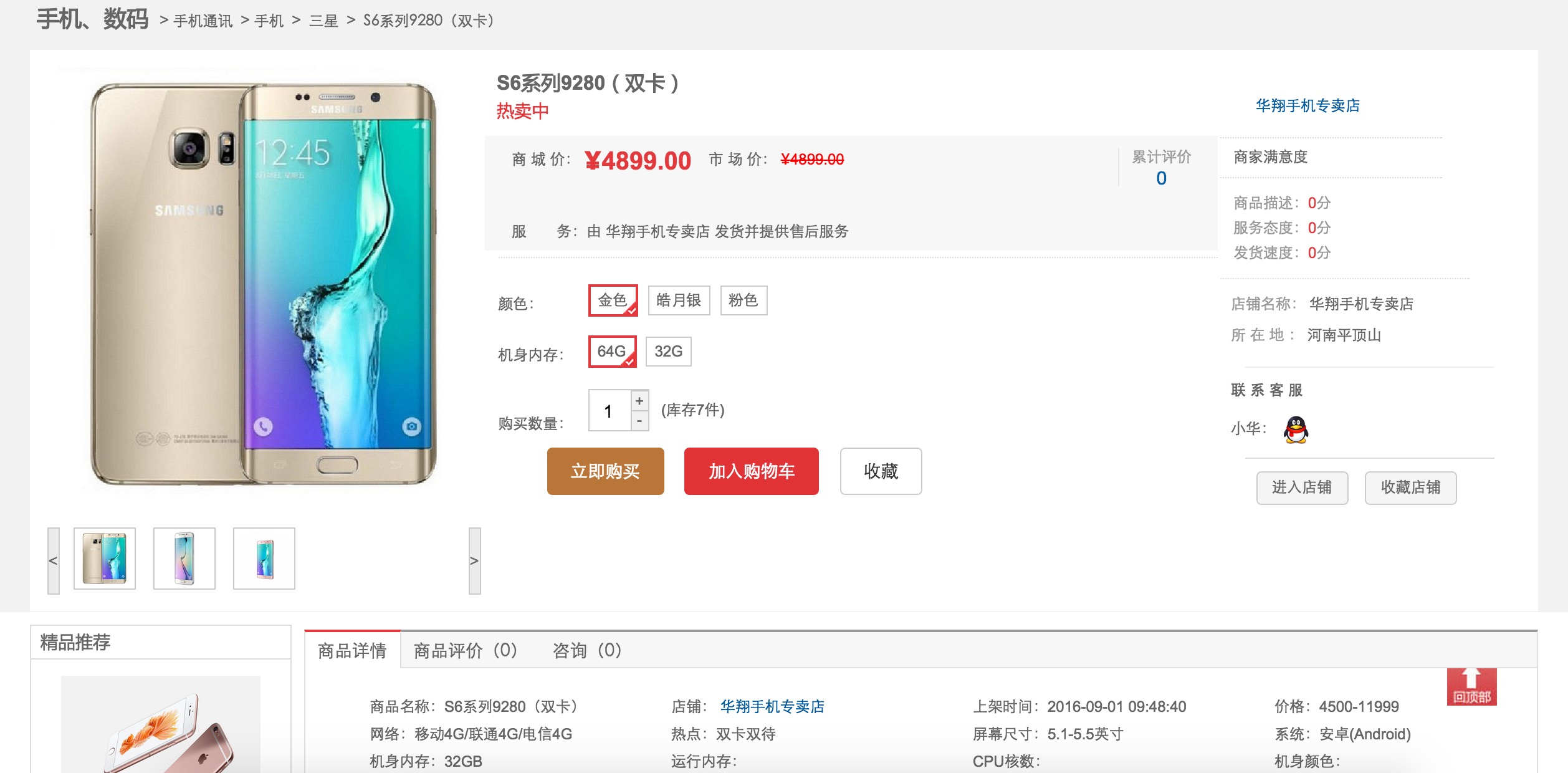The image size is (1568, 773).
Task: Go to 手机 breadcrumb link
Action: 269,21
